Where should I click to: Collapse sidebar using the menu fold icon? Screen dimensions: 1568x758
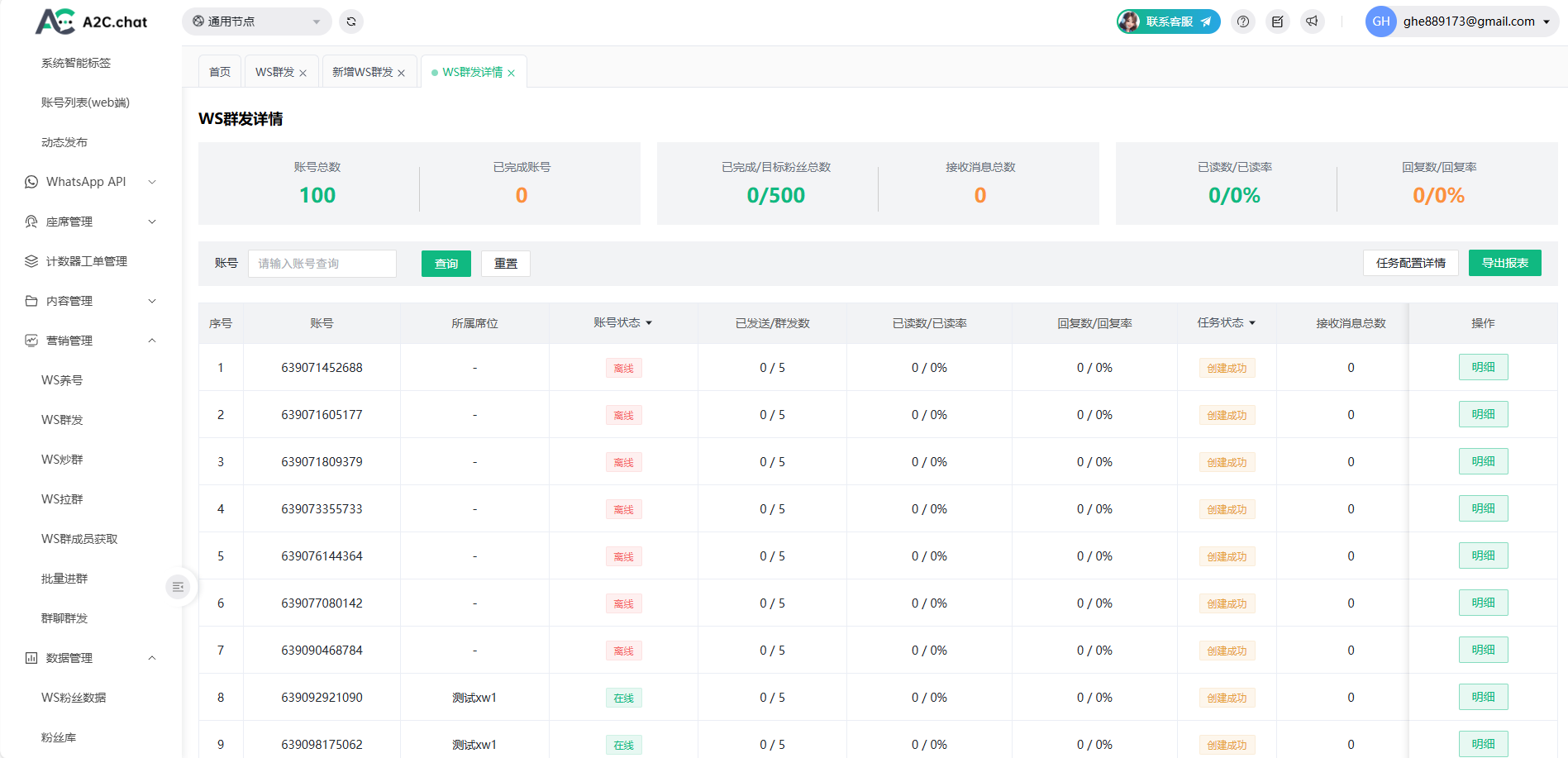coord(178,587)
